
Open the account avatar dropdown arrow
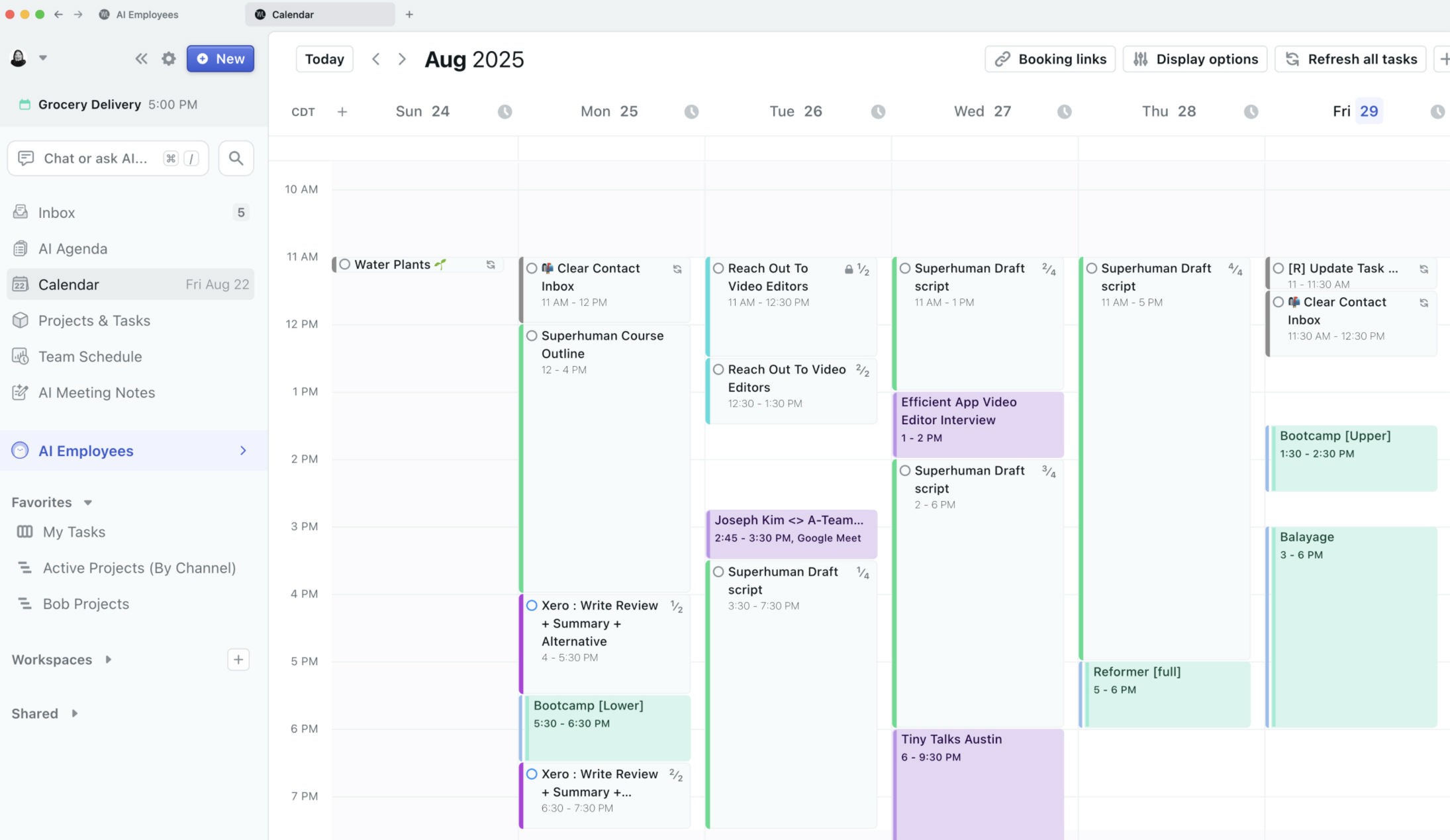coord(43,58)
